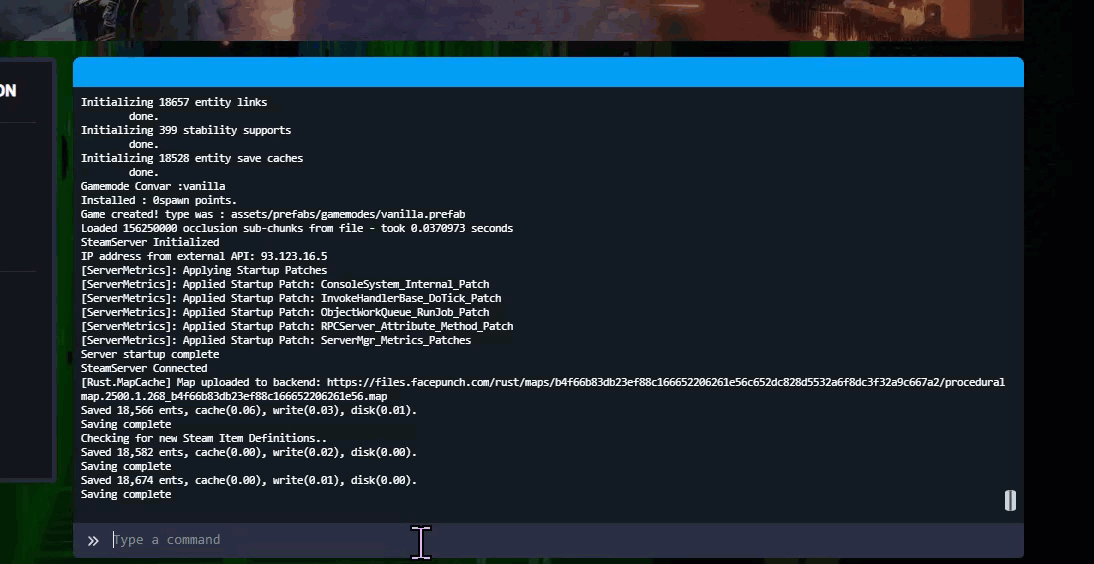1094x564 pixels.
Task: Click the 'Initializing 399 stability supports' line
Action: pyautogui.click(x=186, y=130)
